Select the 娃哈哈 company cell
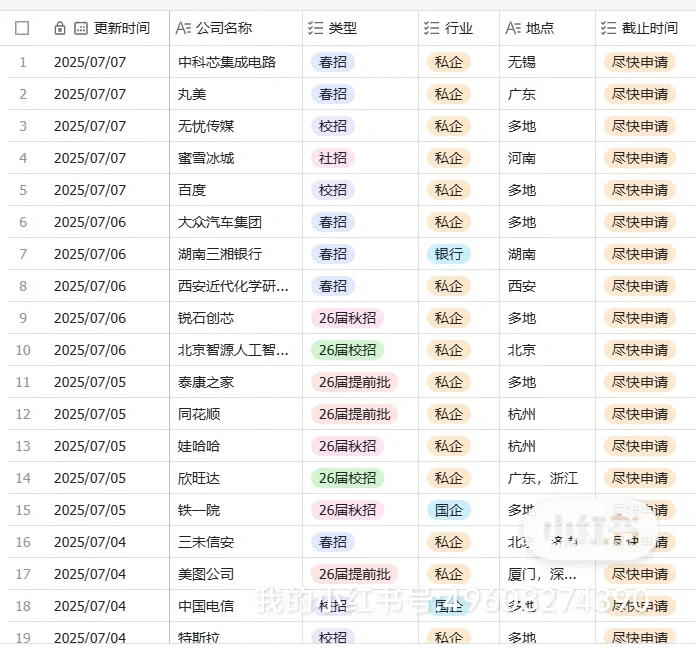Screen dimensions: 696x649 point(236,445)
